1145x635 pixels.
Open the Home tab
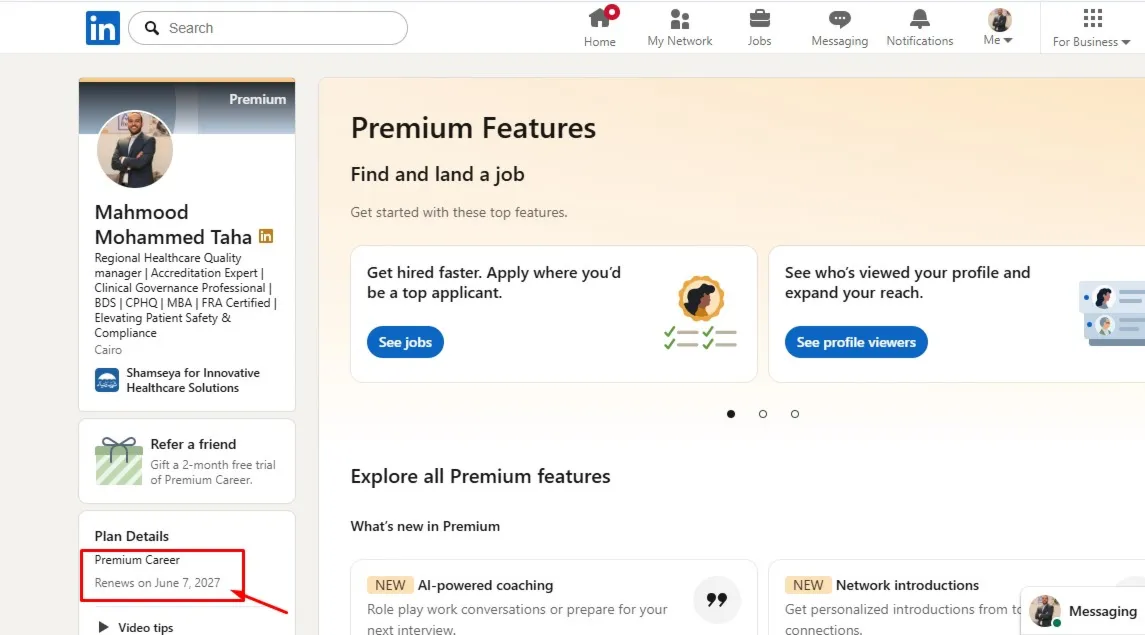(x=600, y=28)
